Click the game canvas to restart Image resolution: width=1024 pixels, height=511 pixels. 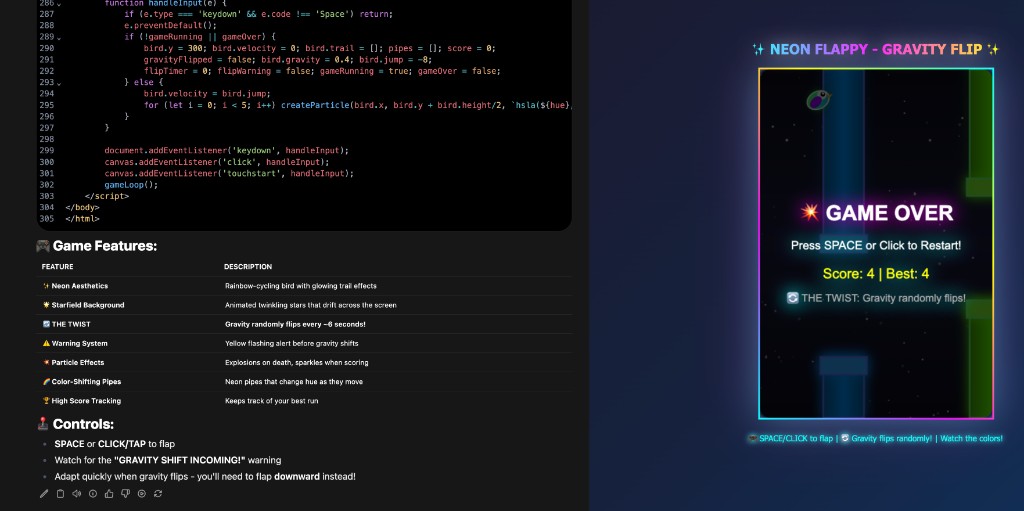coord(875,340)
